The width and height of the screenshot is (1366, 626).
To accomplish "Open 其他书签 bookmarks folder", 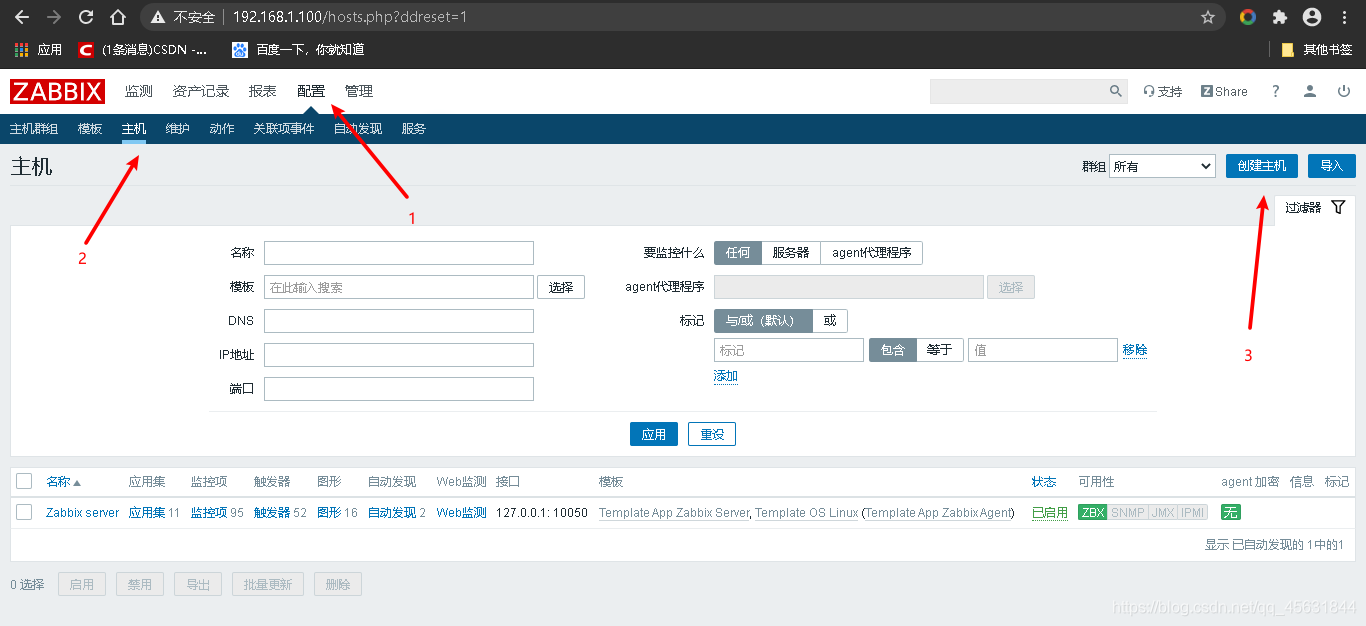I will click(x=1317, y=49).
